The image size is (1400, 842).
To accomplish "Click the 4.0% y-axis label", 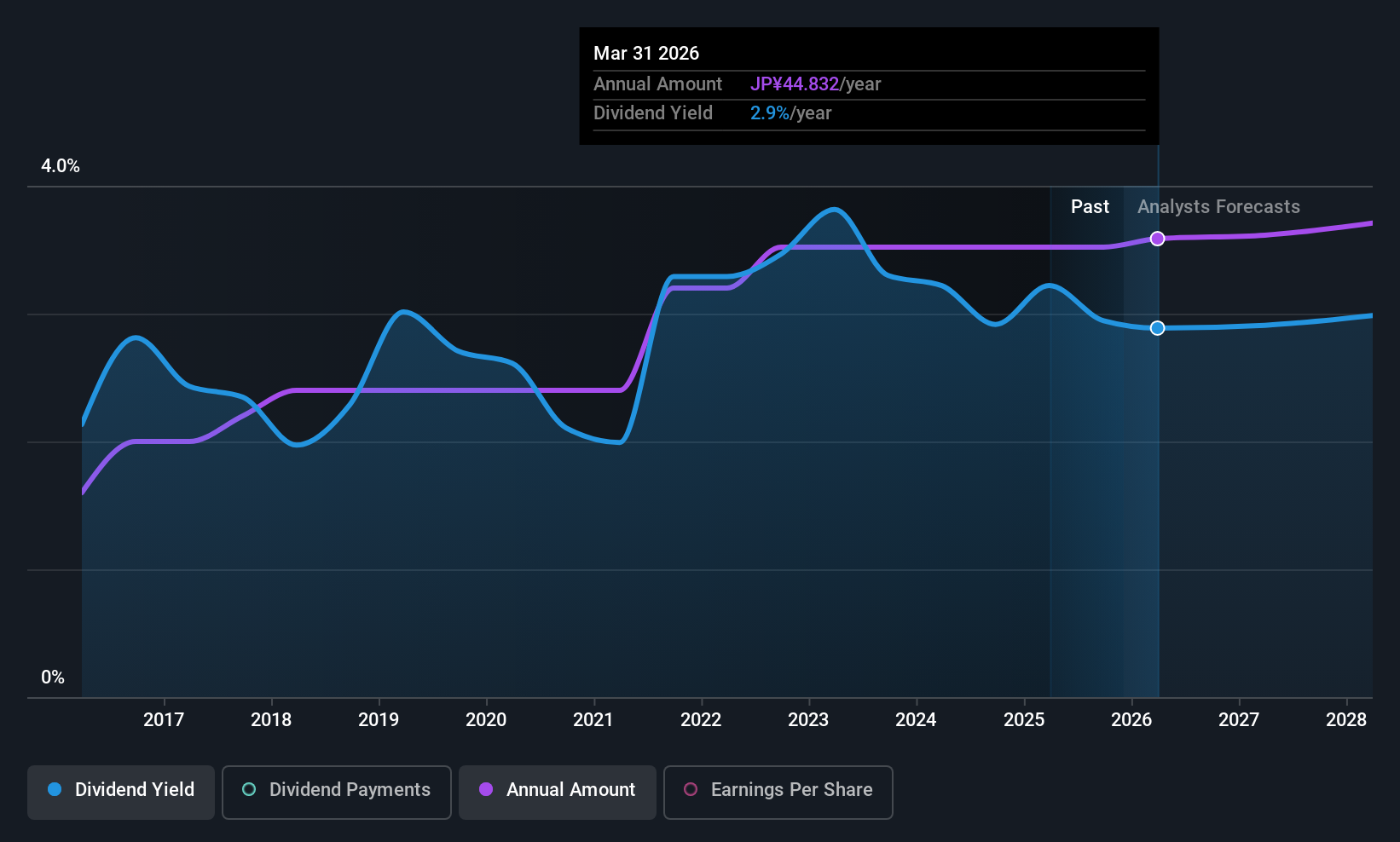I will click(61, 166).
